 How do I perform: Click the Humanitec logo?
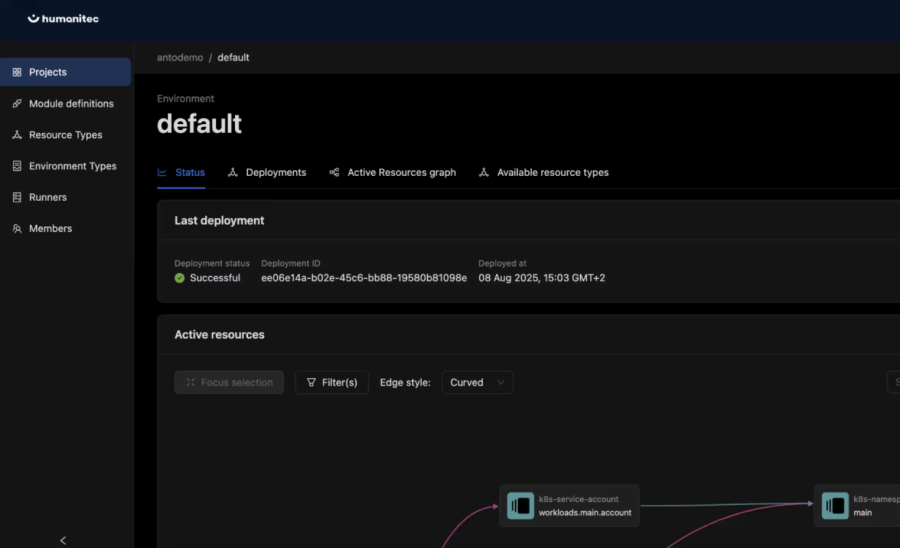tap(63, 18)
